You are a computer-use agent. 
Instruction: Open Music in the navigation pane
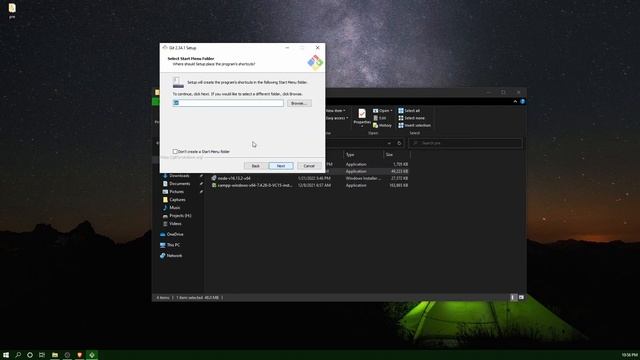(x=174, y=208)
